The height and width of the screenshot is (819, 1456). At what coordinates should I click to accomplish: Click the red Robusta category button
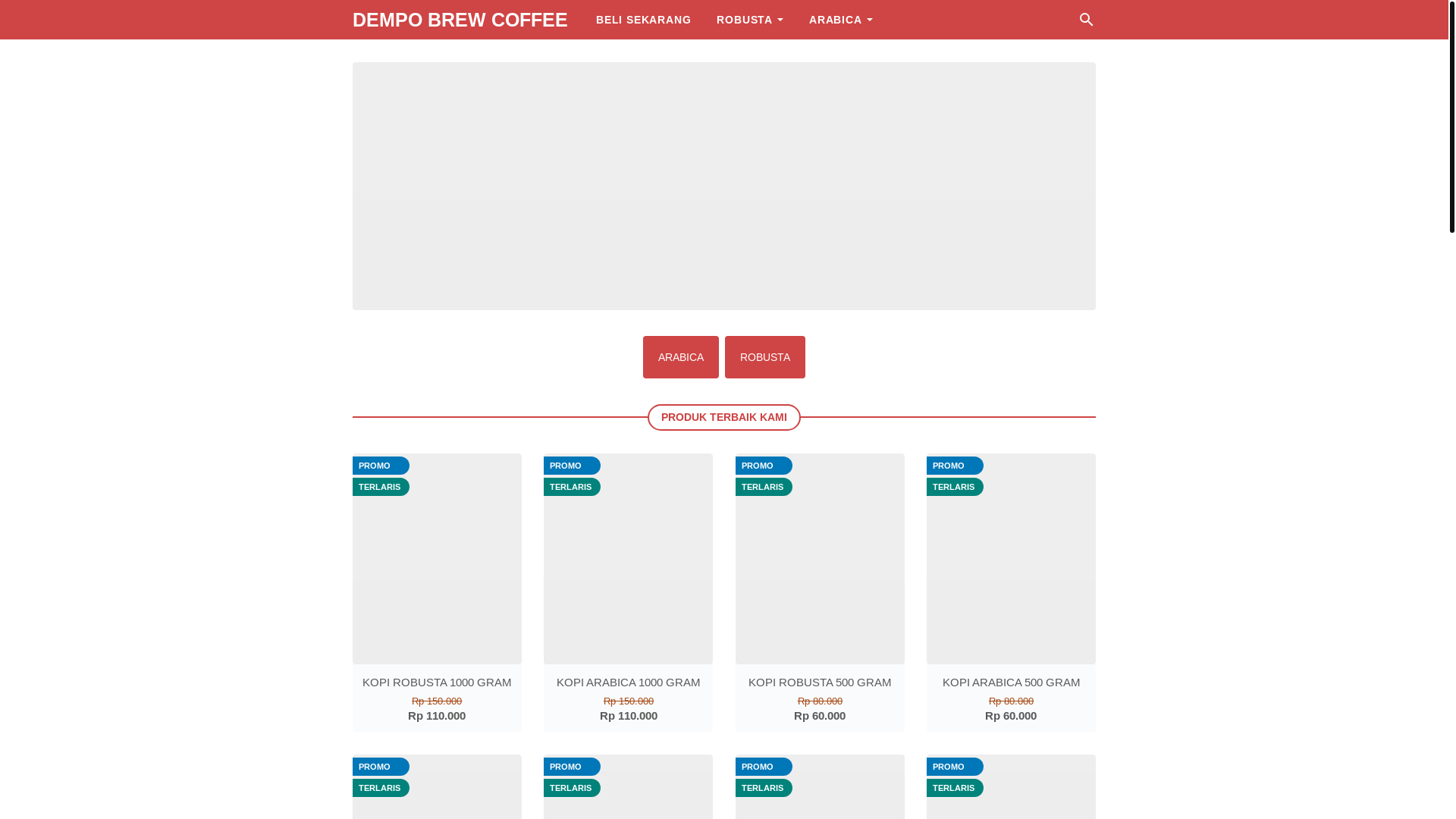click(765, 357)
